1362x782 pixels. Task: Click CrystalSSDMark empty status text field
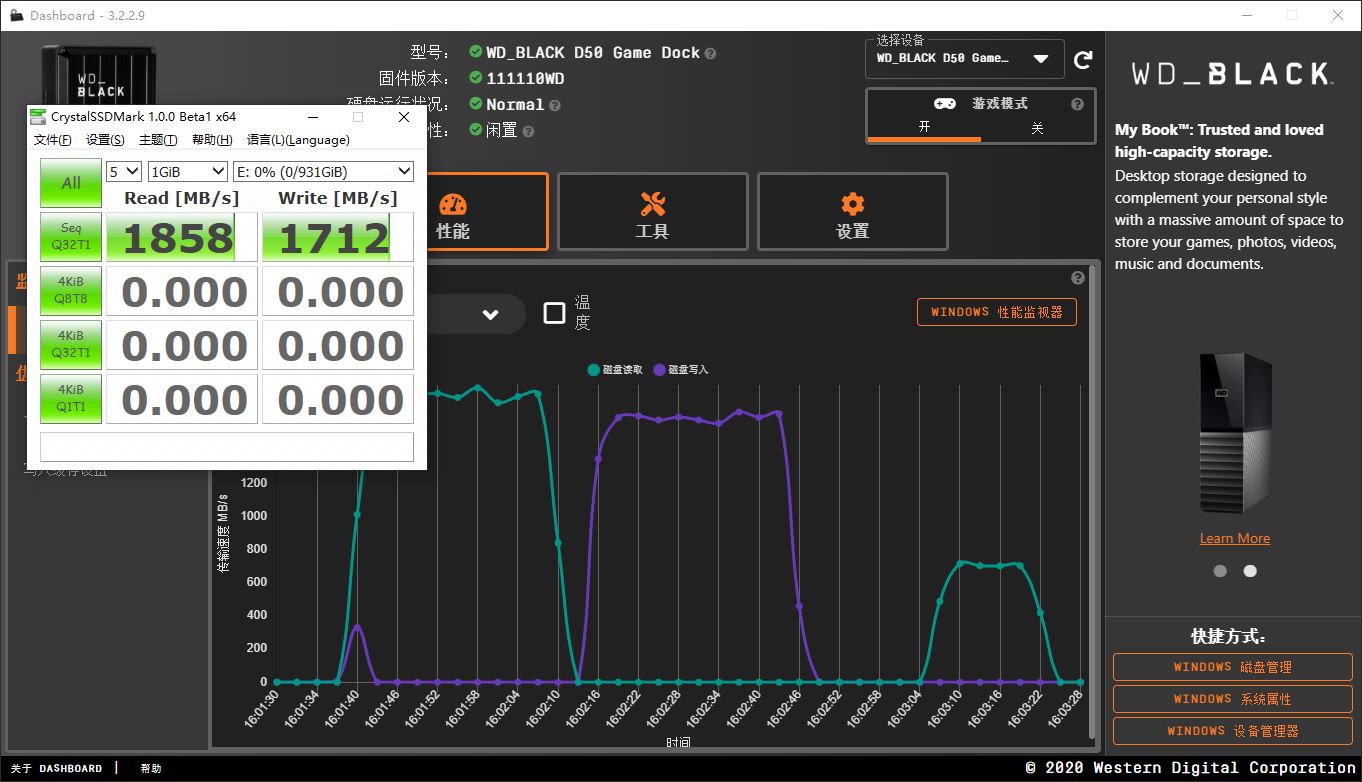coord(227,446)
